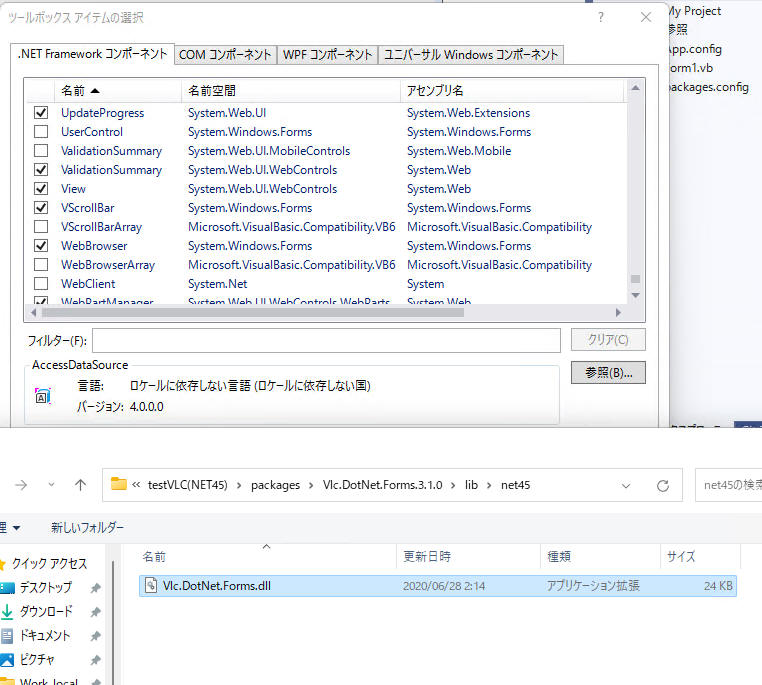This screenshot has width=762, height=685.
Task: Open Desktop (デスクトップ) in sidebar
Action: 45,587
